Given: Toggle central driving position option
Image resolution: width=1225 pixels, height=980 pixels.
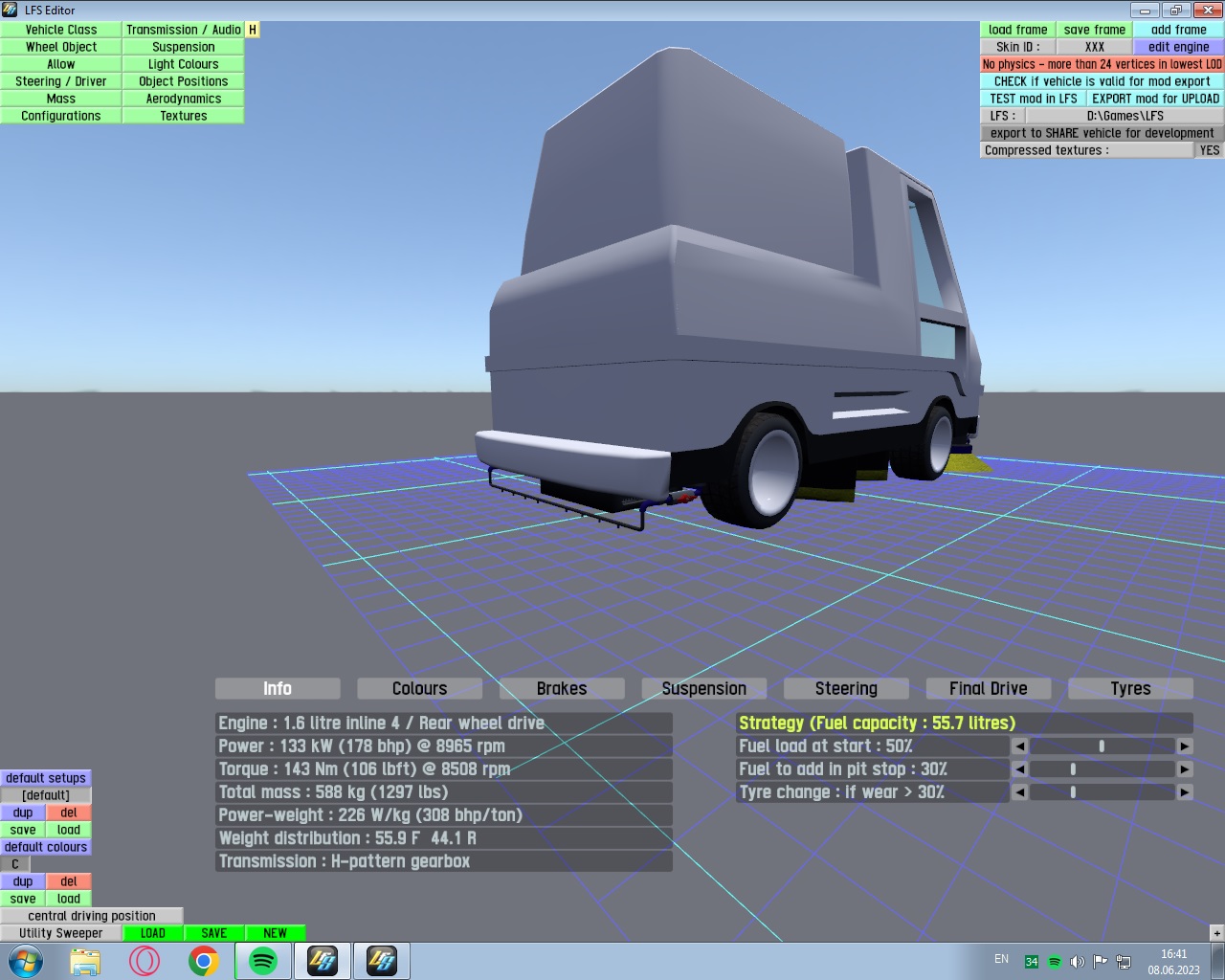Looking at the screenshot, I should pyautogui.click(x=92, y=916).
